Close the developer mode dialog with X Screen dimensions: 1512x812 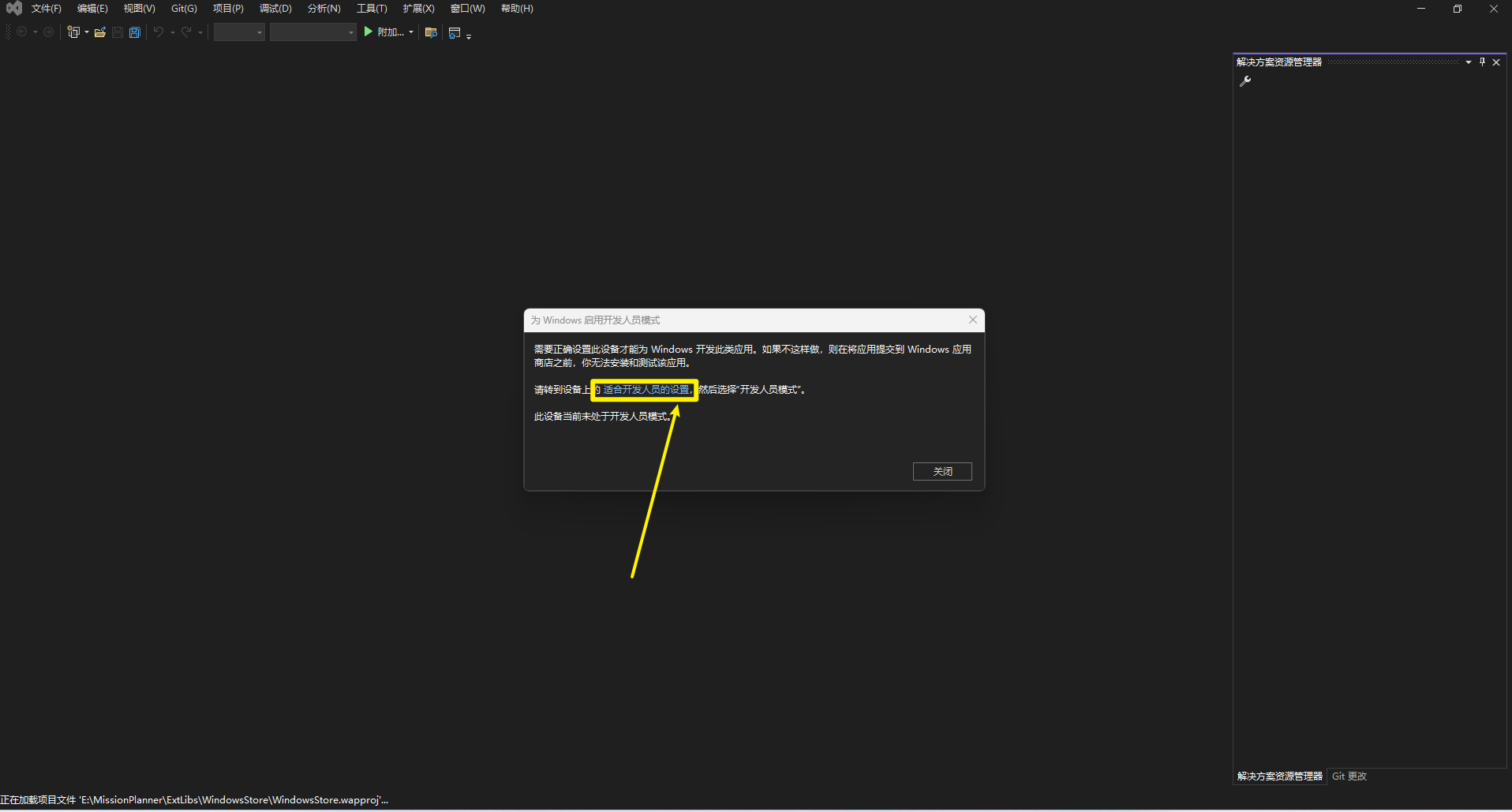pyautogui.click(x=973, y=320)
